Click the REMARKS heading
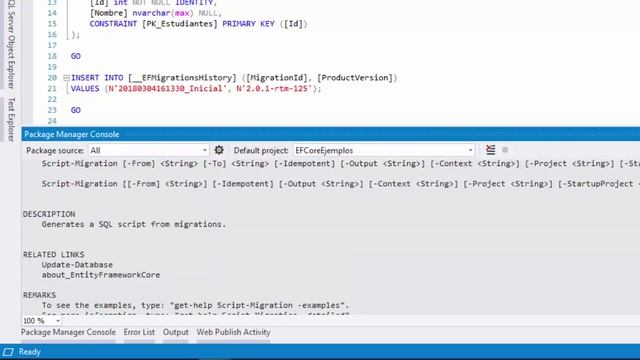This screenshot has width=640, height=360. [x=40, y=295]
